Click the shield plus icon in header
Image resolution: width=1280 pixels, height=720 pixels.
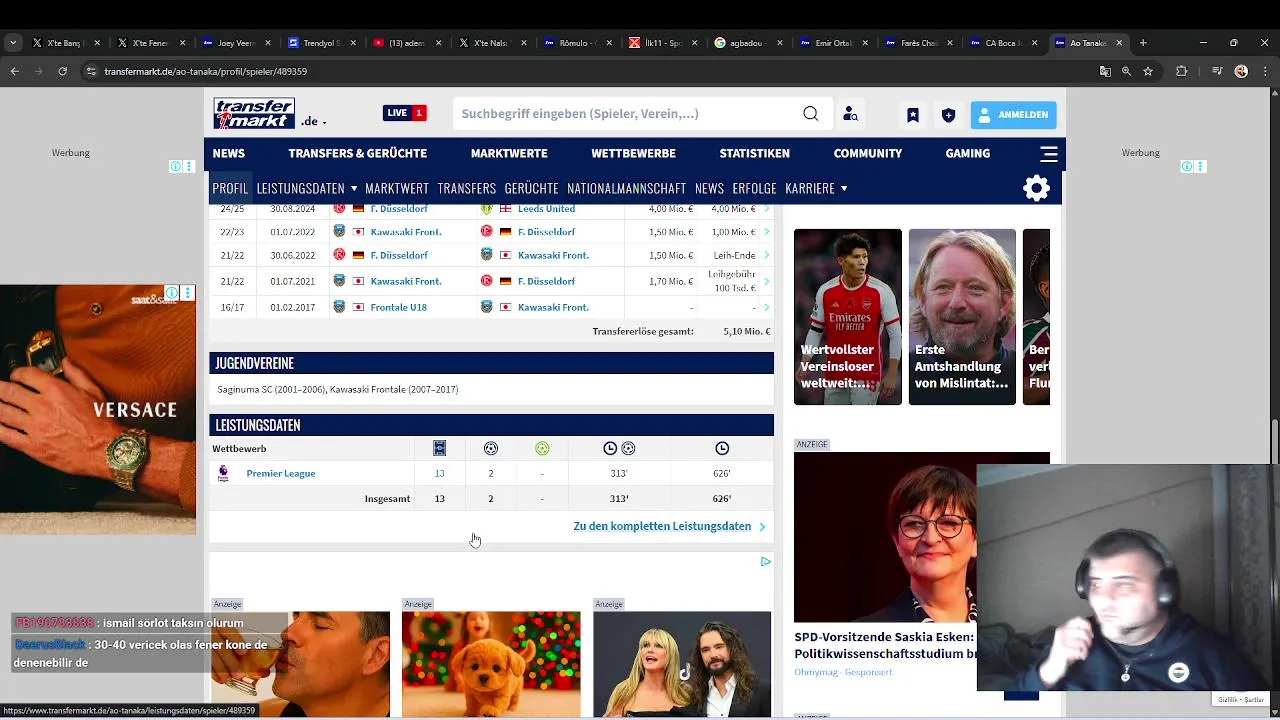[948, 115]
